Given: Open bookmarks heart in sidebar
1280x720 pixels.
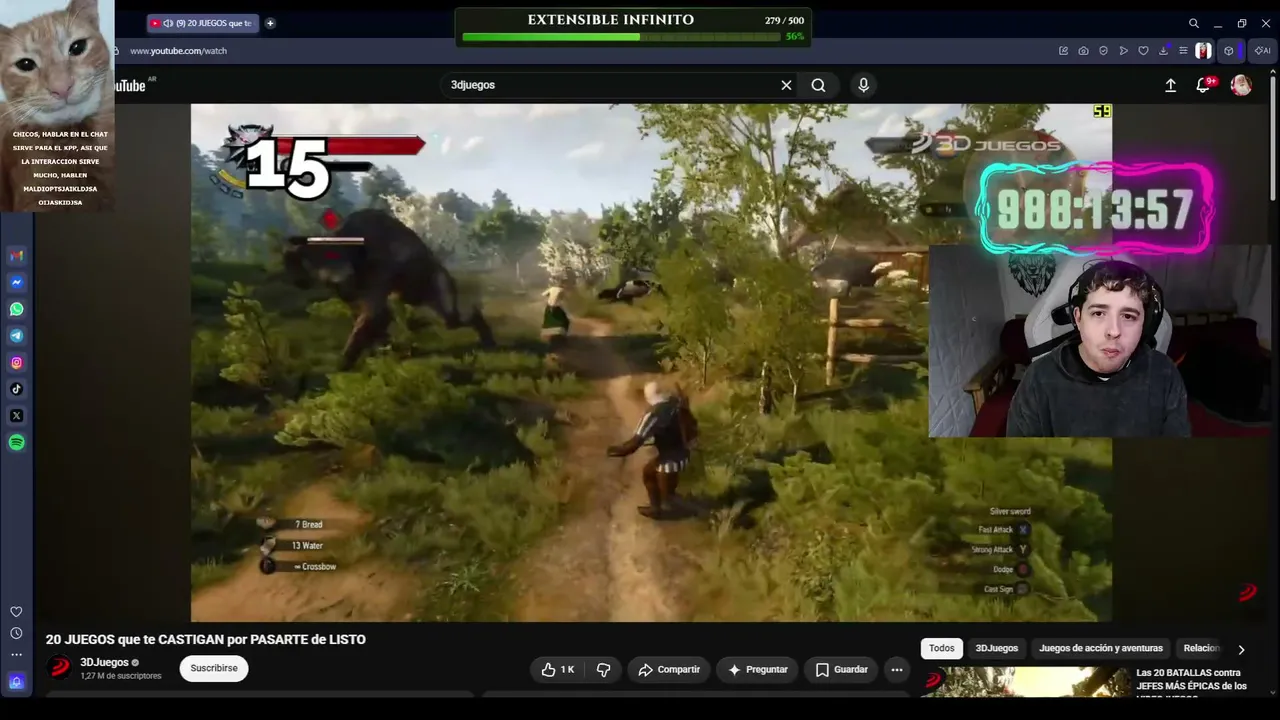Looking at the screenshot, I should tap(16, 611).
